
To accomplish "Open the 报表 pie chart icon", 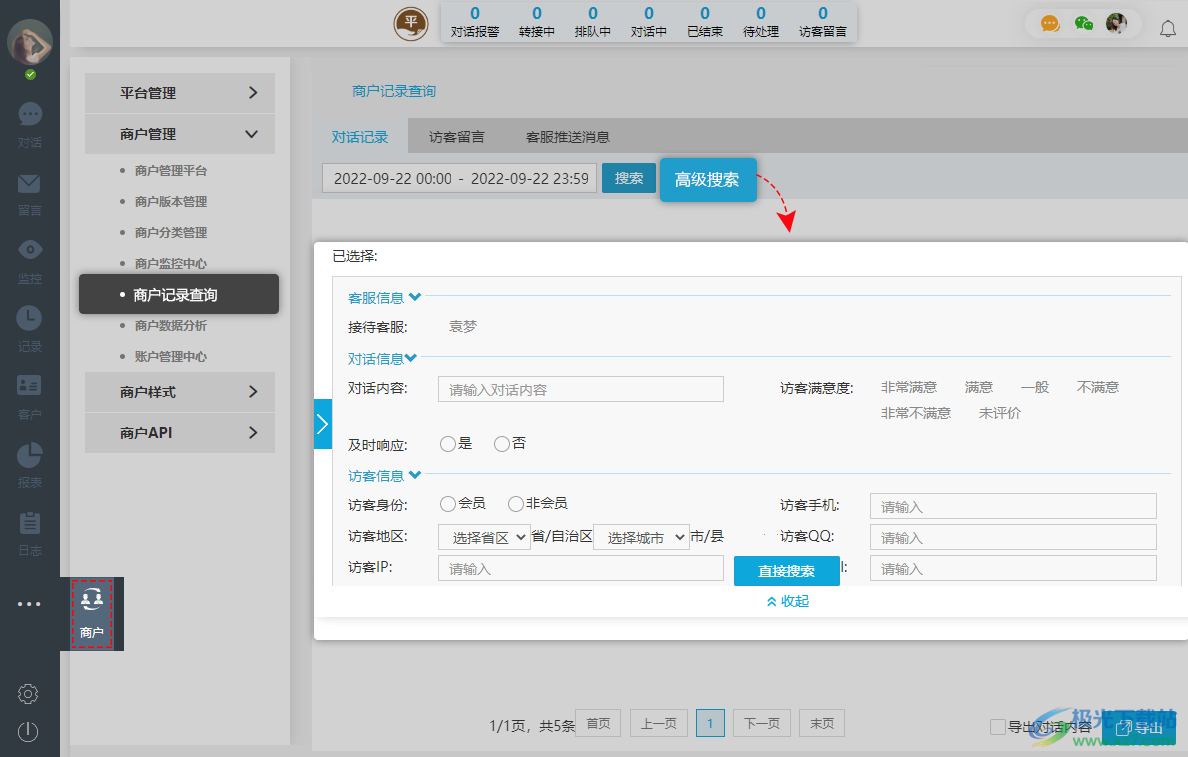I will pyautogui.click(x=29, y=455).
